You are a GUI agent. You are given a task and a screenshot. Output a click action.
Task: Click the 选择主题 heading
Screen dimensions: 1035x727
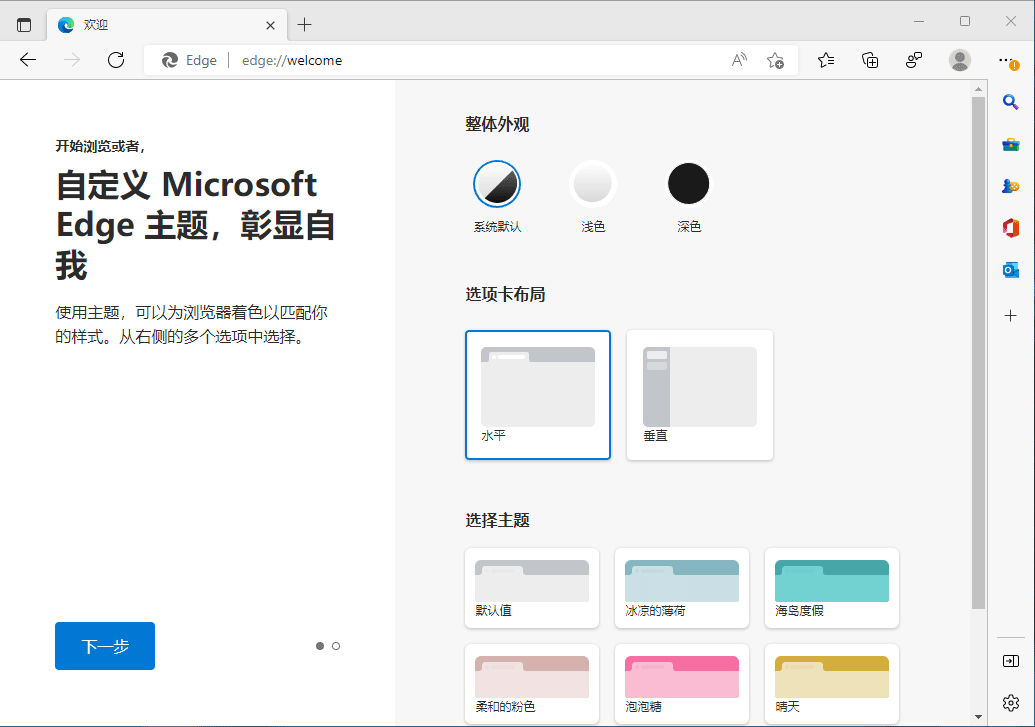click(x=497, y=520)
